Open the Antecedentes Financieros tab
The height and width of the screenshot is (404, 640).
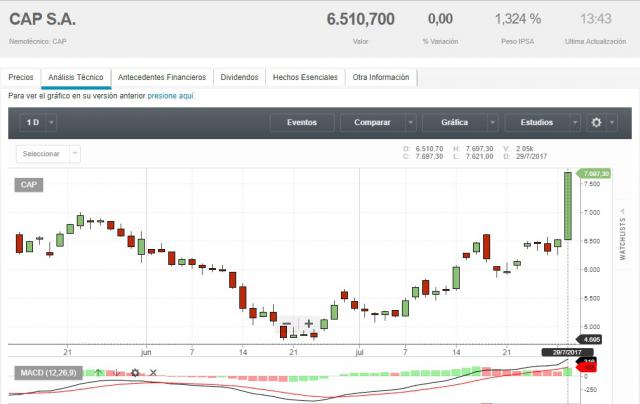(162, 78)
